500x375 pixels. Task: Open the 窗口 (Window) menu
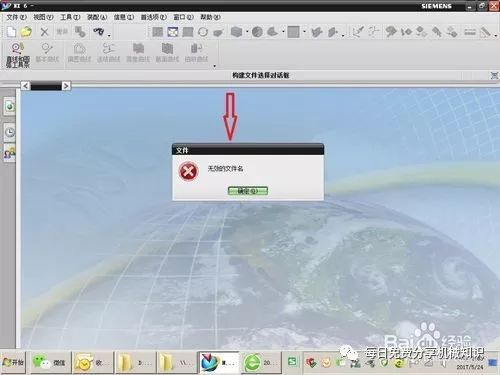(x=183, y=17)
